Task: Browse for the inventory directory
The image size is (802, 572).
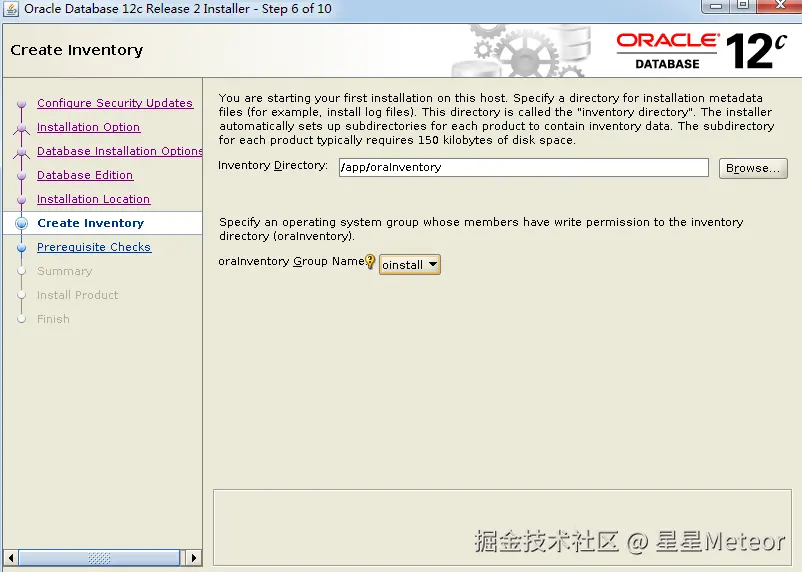Action: [753, 168]
